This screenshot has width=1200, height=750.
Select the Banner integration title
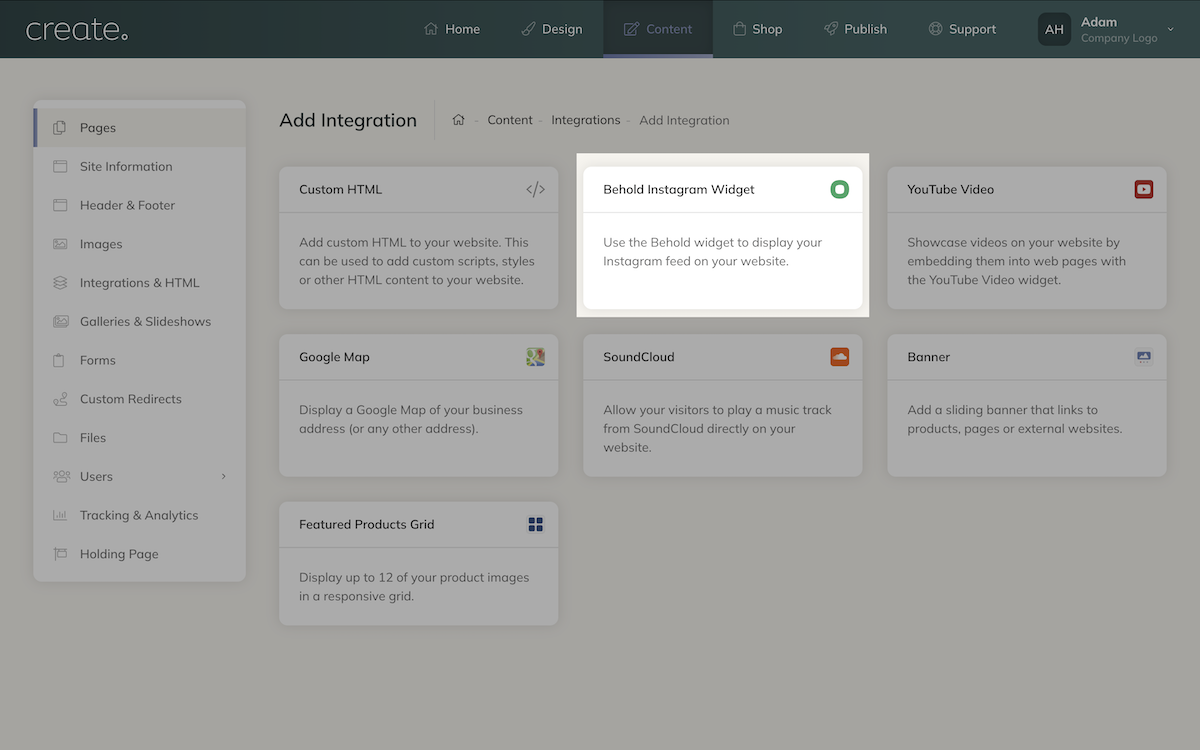coord(929,357)
